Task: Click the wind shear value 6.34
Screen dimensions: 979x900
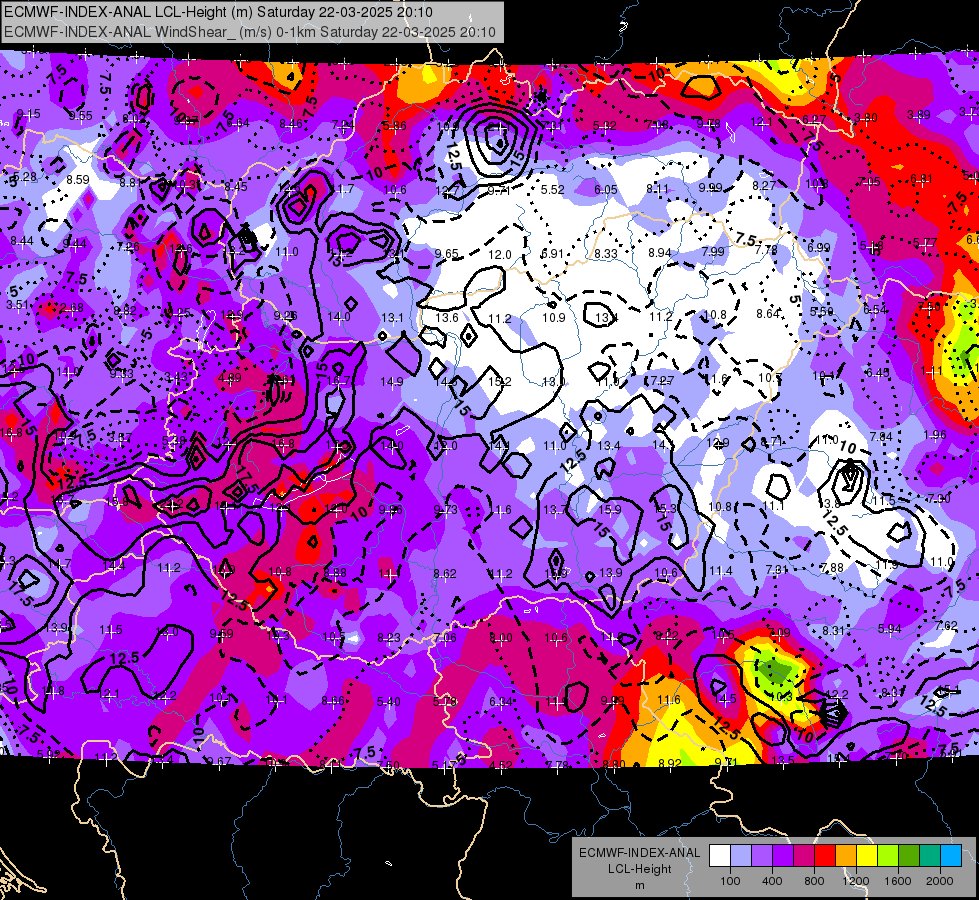Action: coord(500,702)
